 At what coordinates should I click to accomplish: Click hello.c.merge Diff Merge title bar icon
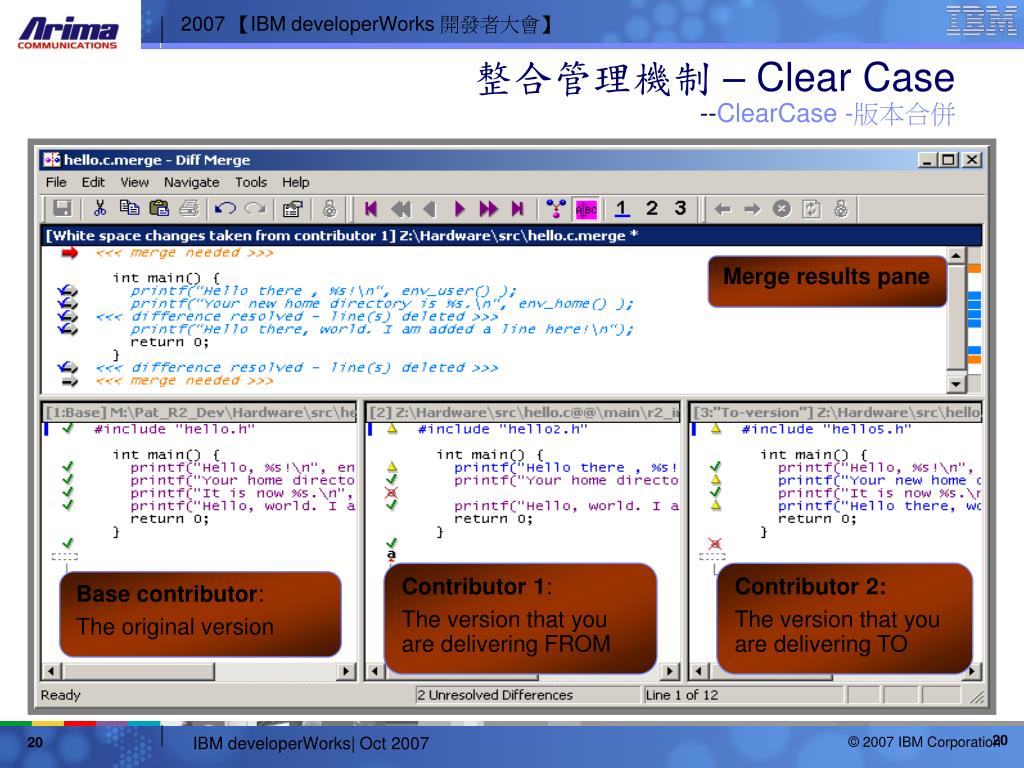coord(52,159)
